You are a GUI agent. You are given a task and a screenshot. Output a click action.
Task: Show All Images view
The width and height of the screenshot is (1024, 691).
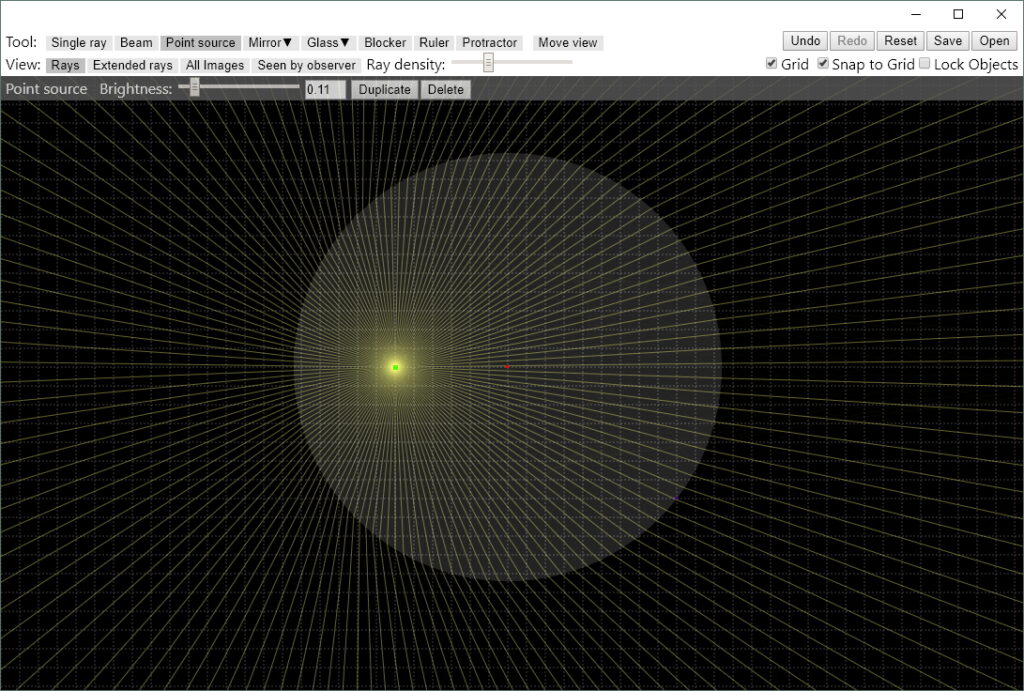click(x=215, y=65)
